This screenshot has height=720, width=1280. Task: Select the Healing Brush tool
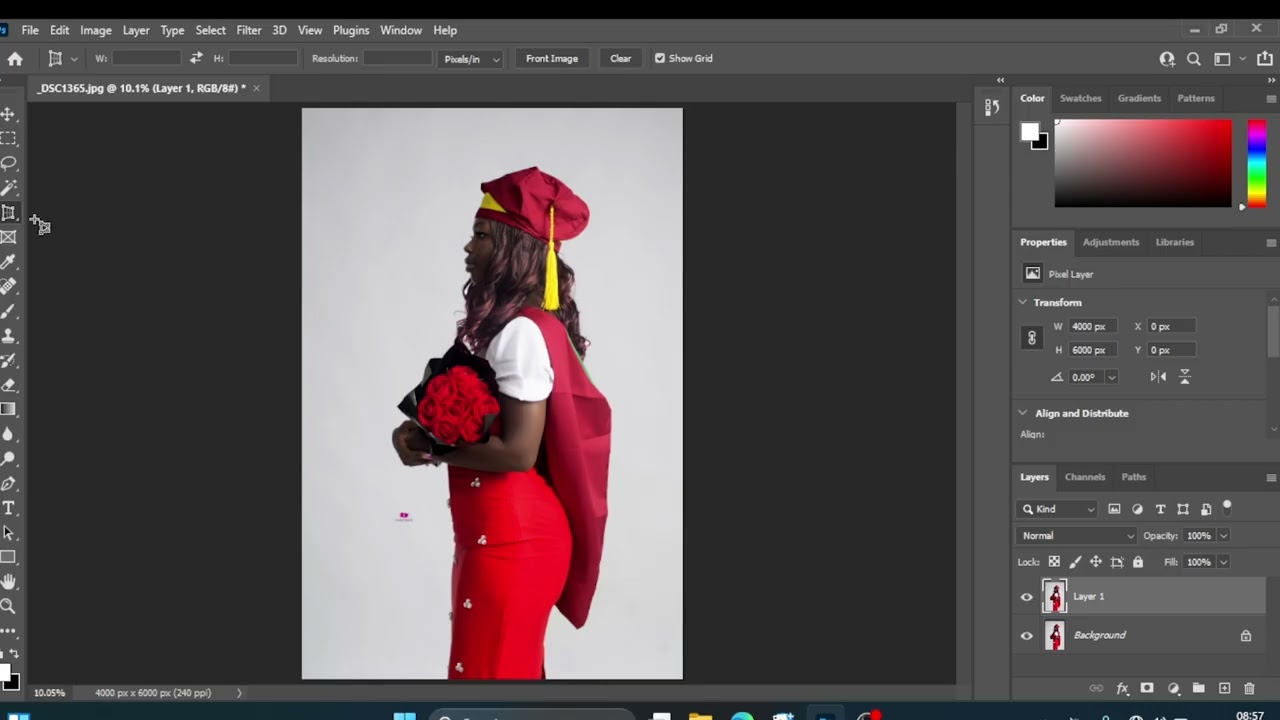click(x=8, y=286)
